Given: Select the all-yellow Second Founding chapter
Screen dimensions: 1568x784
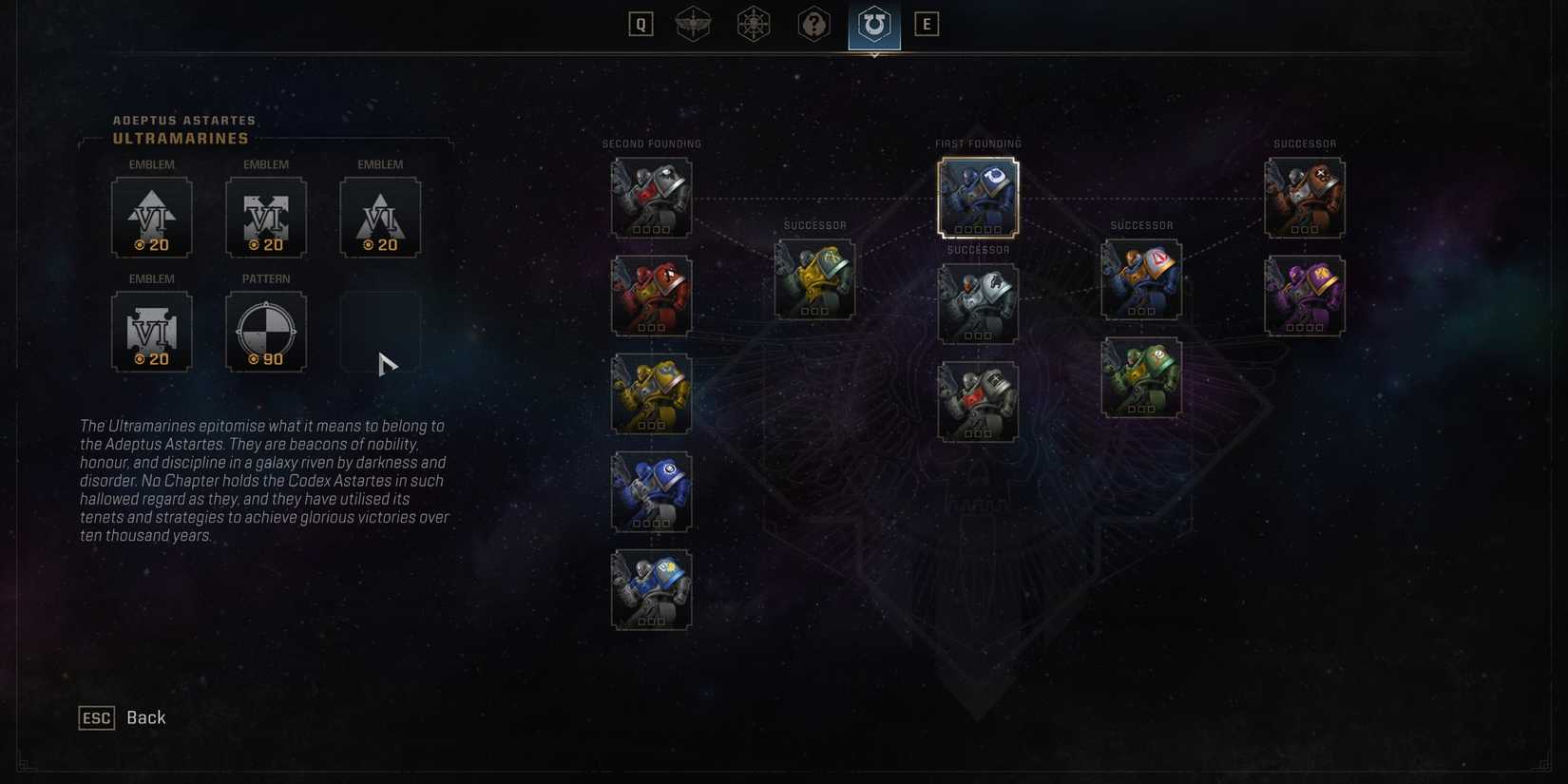Looking at the screenshot, I should (651, 393).
